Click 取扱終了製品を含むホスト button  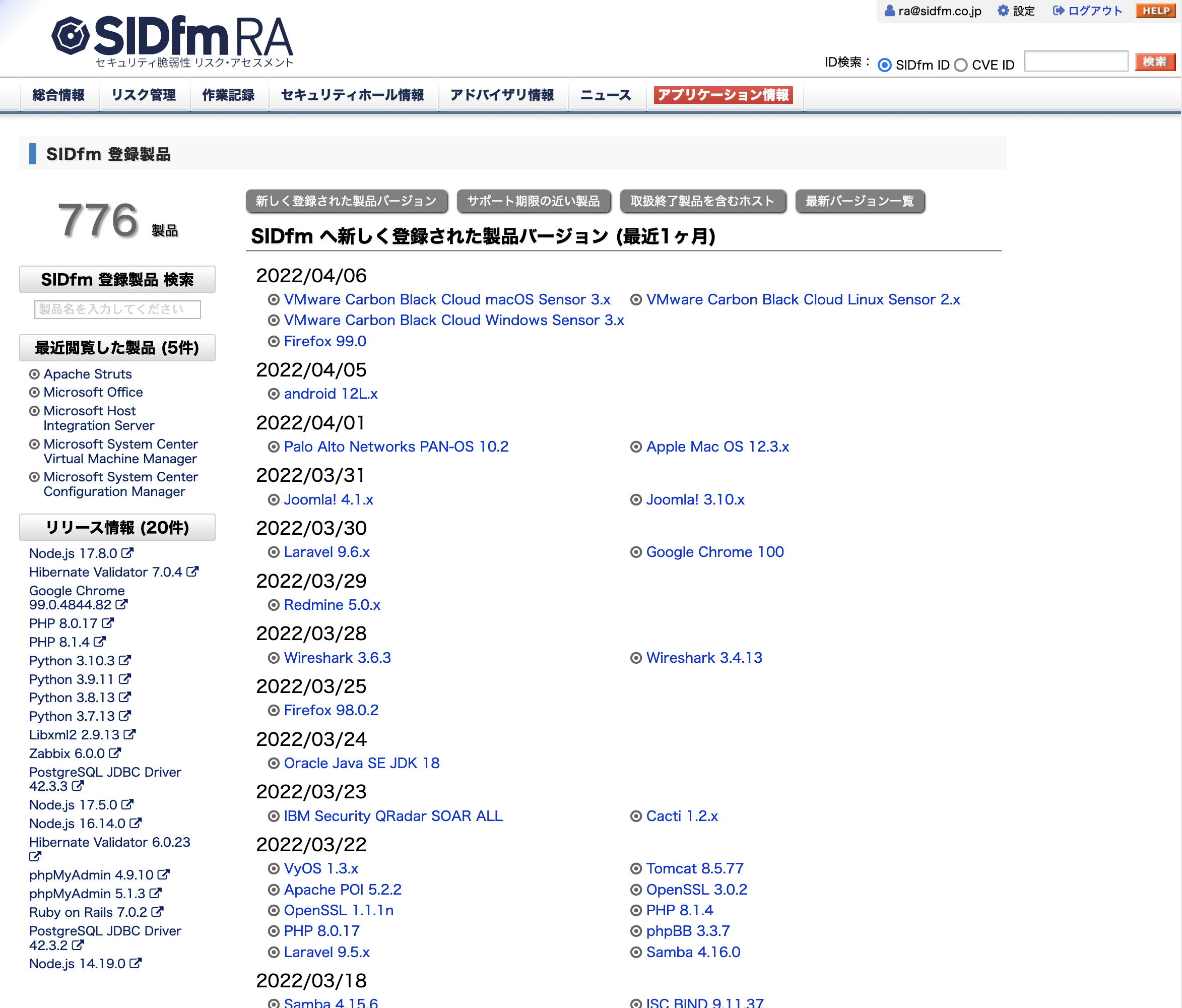[702, 201]
